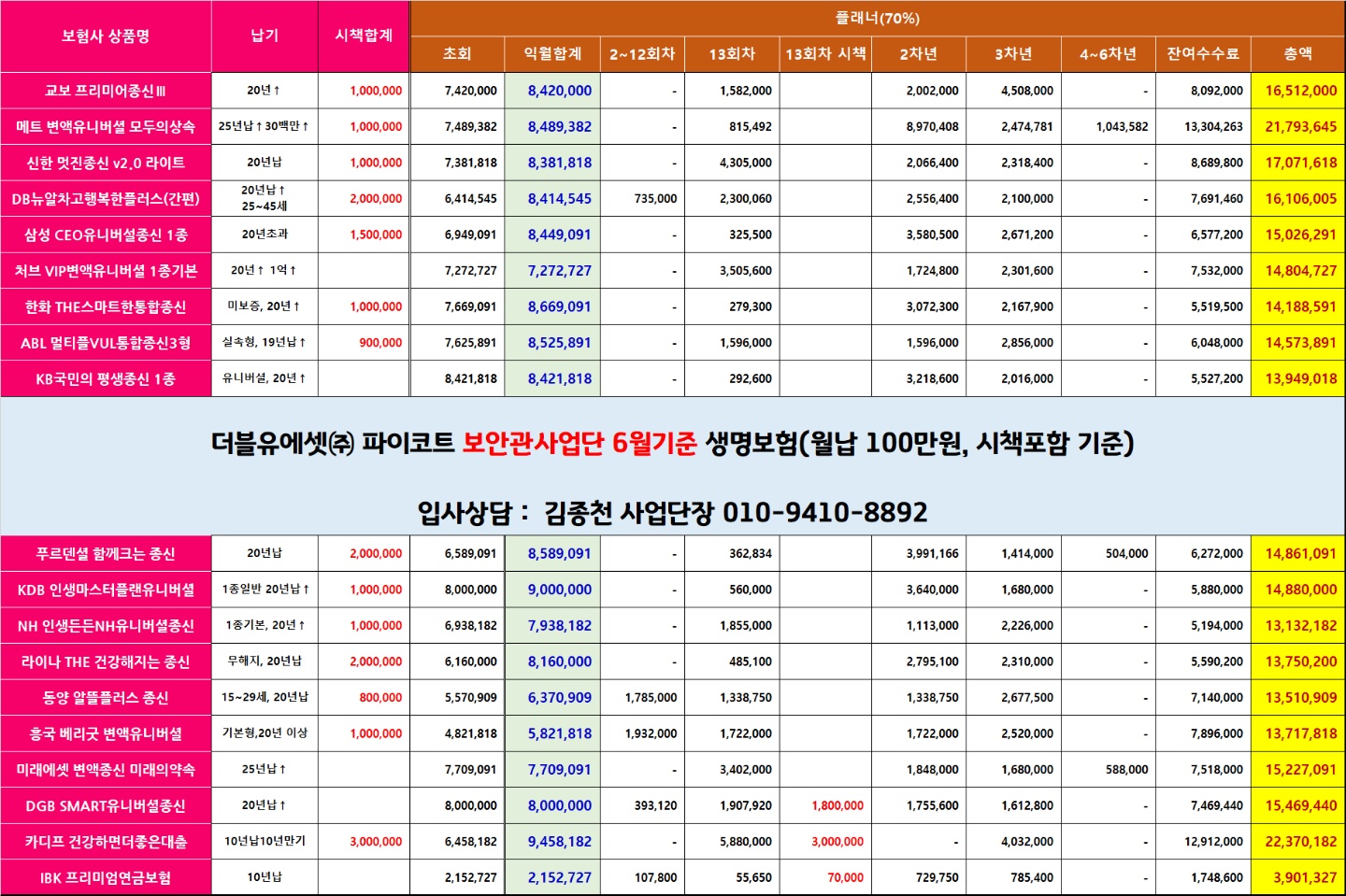Click 13회차 value 4,305,000

[x=746, y=163]
